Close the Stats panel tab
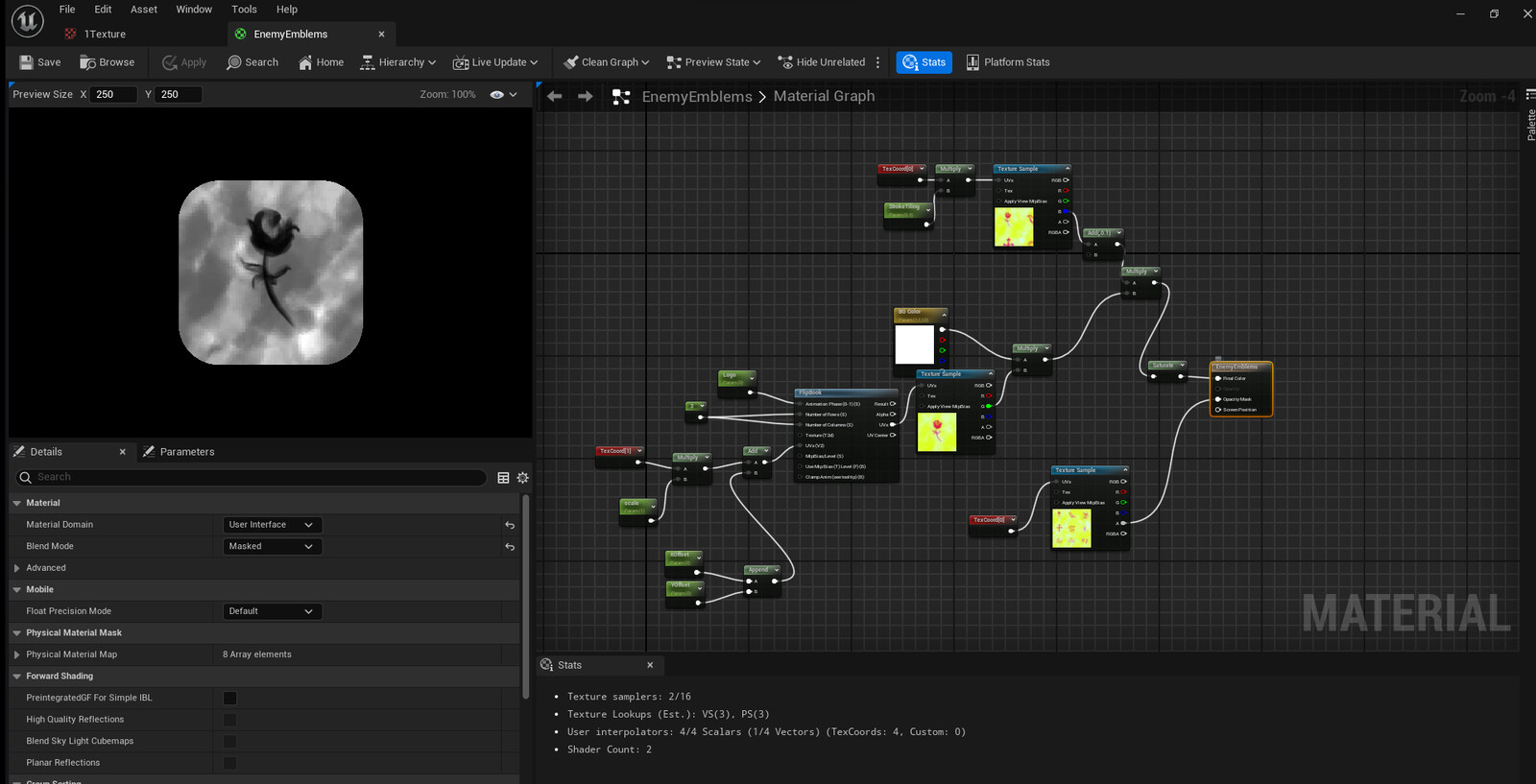Image resolution: width=1536 pixels, height=784 pixels. click(650, 665)
